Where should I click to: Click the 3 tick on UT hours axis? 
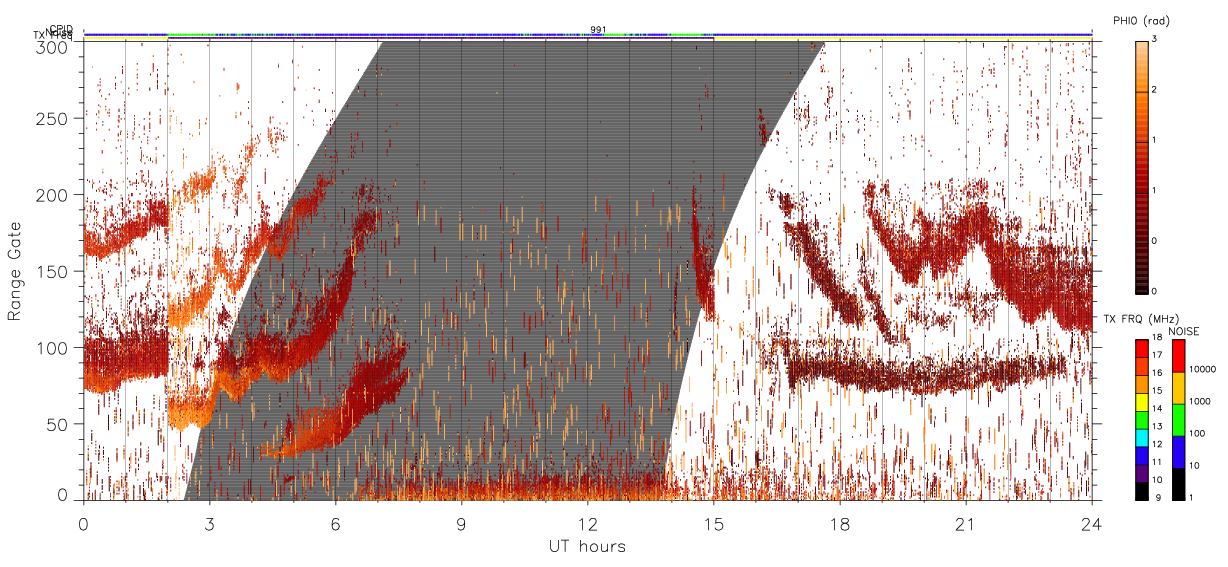point(210,523)
